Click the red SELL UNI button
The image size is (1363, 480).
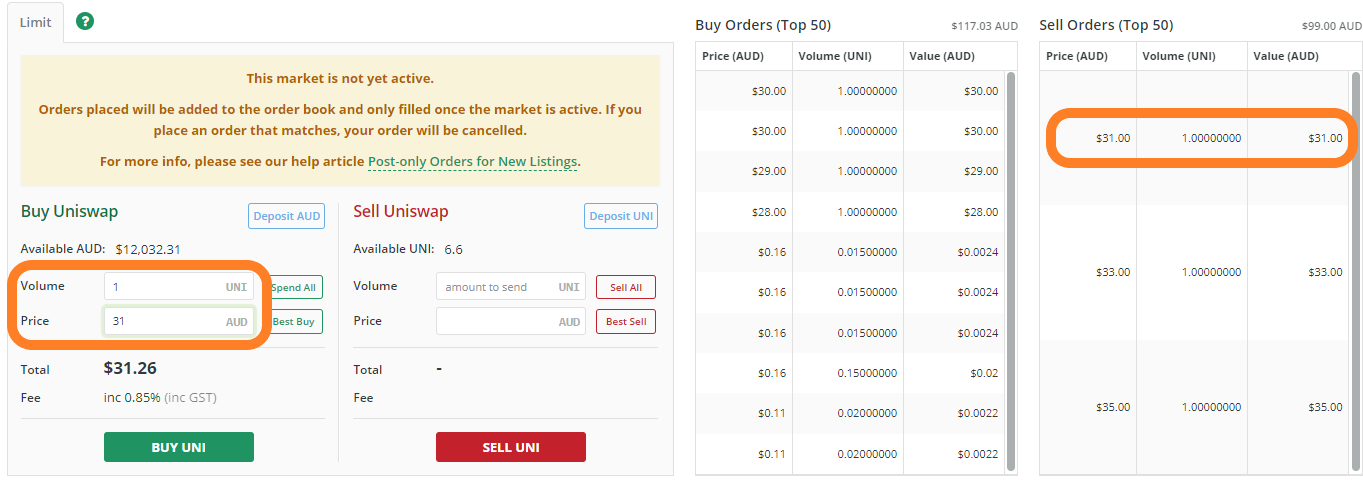click(x=511, y=447)
